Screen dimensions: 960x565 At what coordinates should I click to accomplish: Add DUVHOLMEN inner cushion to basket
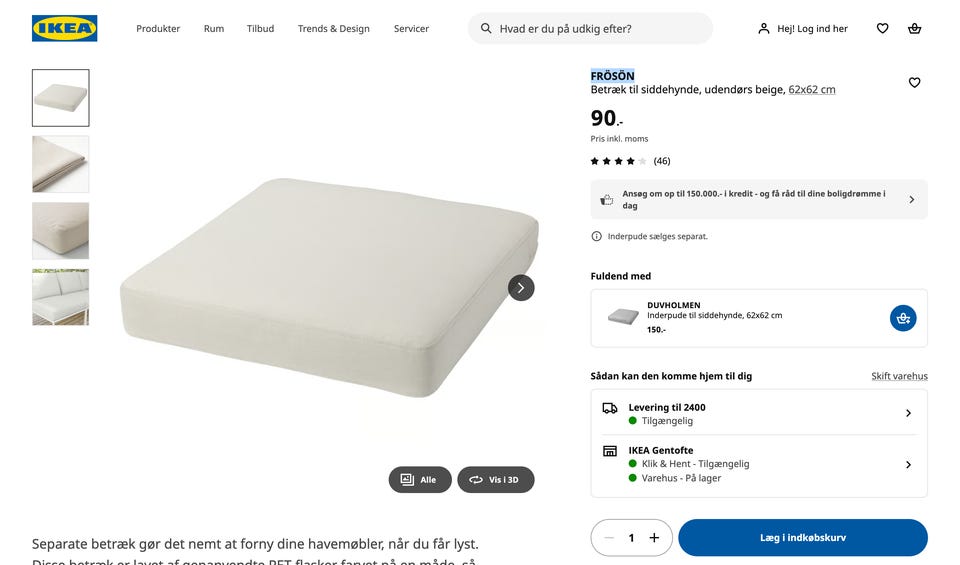pyautogui.click(x=902, y=318)
